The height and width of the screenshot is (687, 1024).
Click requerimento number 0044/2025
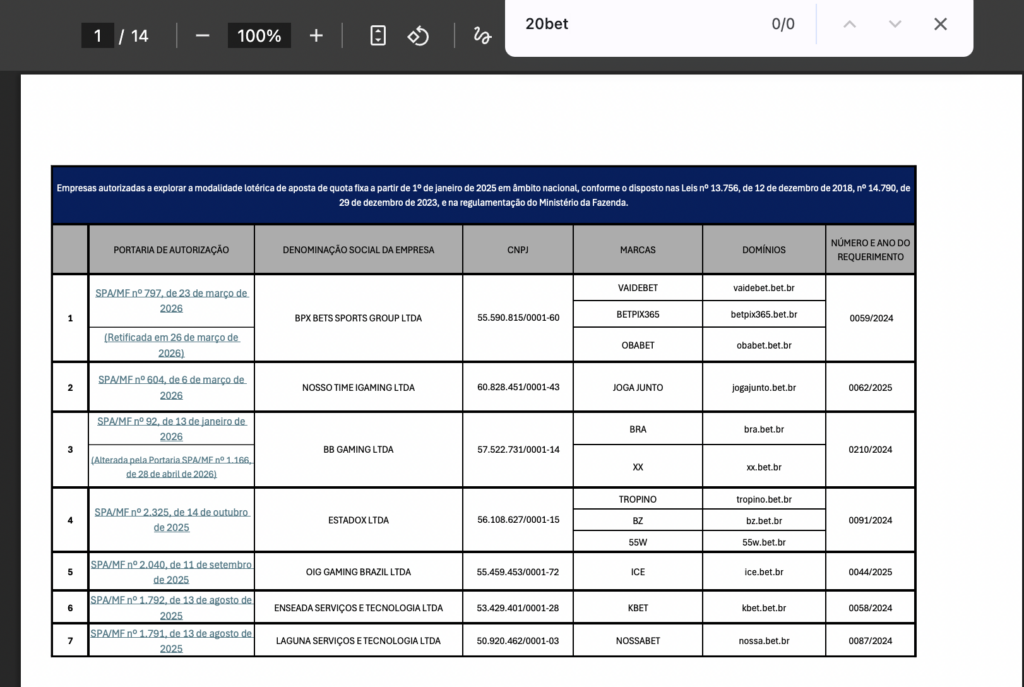coord(871,572)
